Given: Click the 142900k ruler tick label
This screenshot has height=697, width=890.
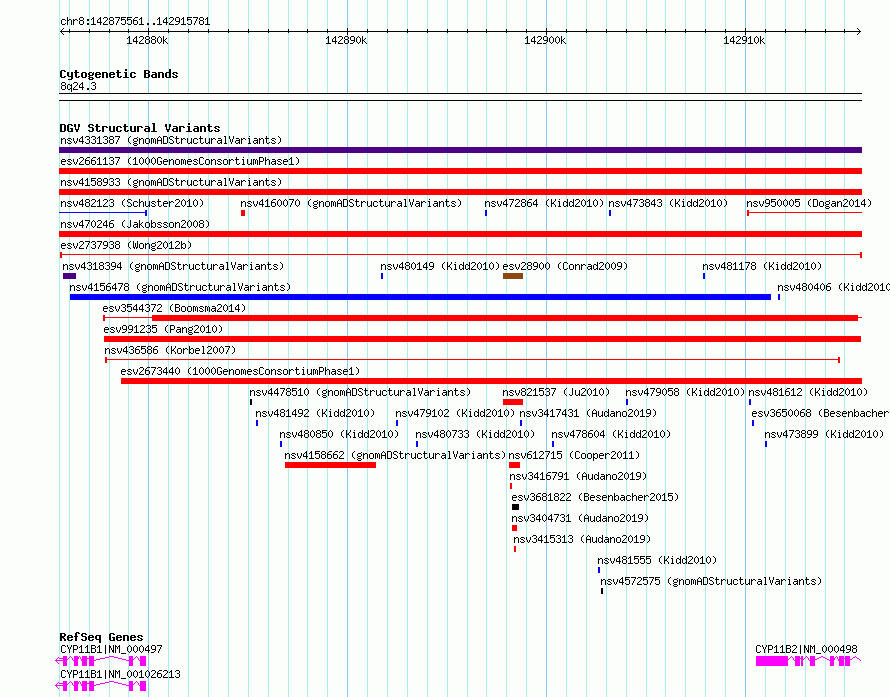Looking at the screenshot, I should 545,40.
